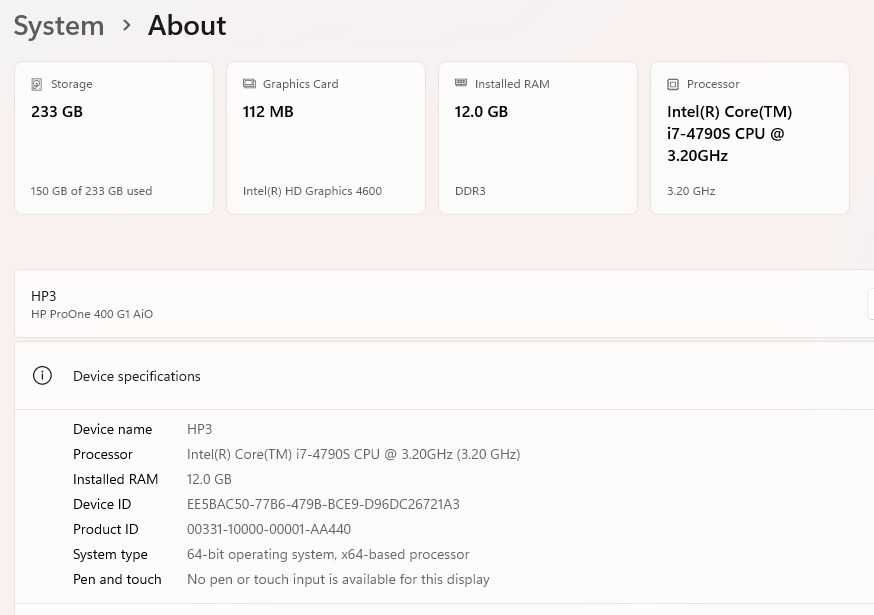Select the Device ID value text

tap(323, 504)
